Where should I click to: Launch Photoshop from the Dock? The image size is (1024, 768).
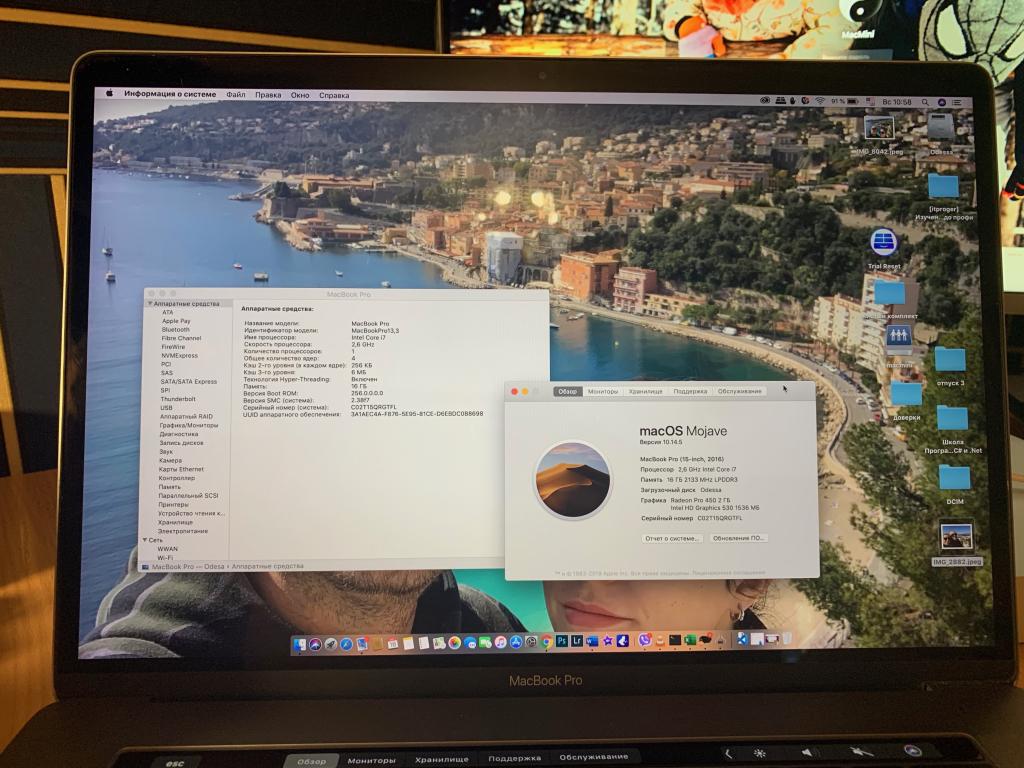[x=562, y=641]
